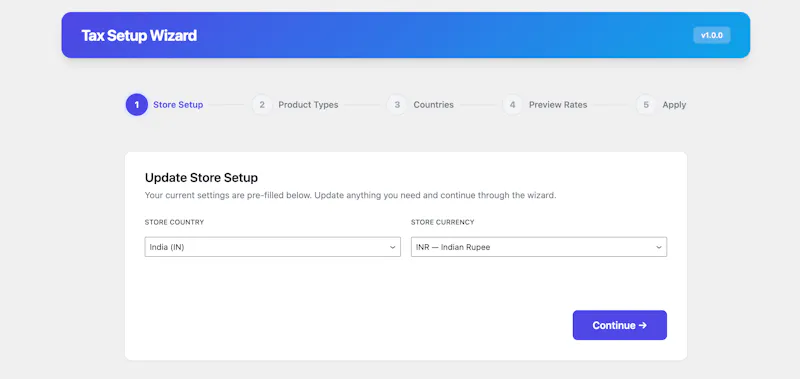Screen dimensions: 800x379
Task: Go to the Store Setup step label
Action: pyautogui.click(x=178, y=105)
